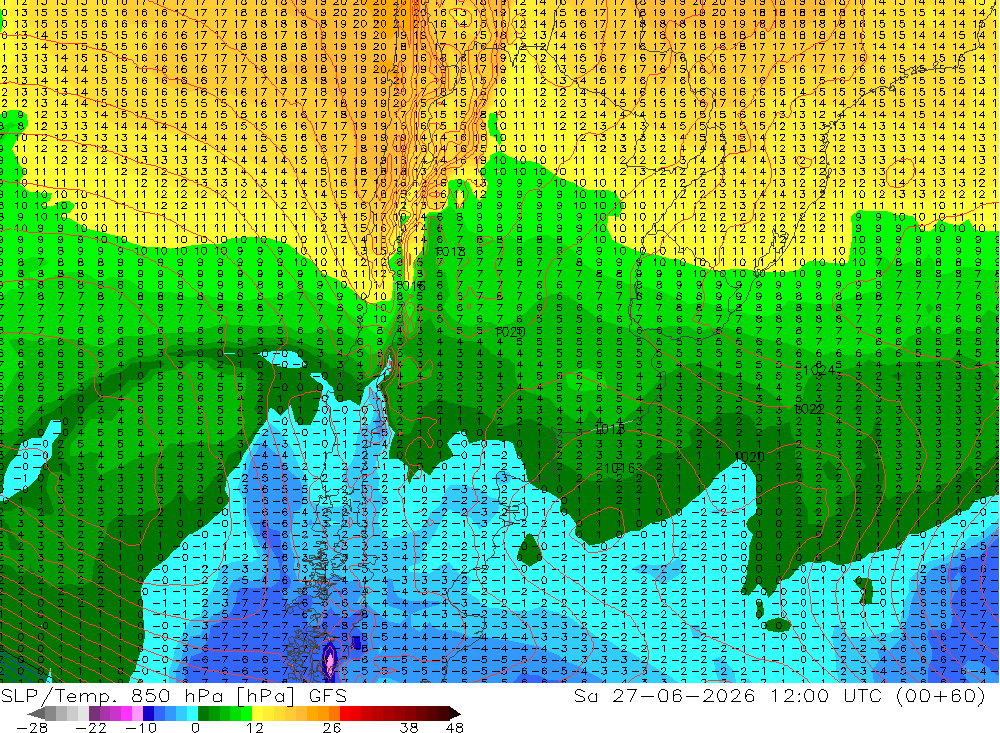Click the 1024 isobar label
The width and height of the screenshot is (1000, 733).
pyautogui.click(x=819, y=370)
